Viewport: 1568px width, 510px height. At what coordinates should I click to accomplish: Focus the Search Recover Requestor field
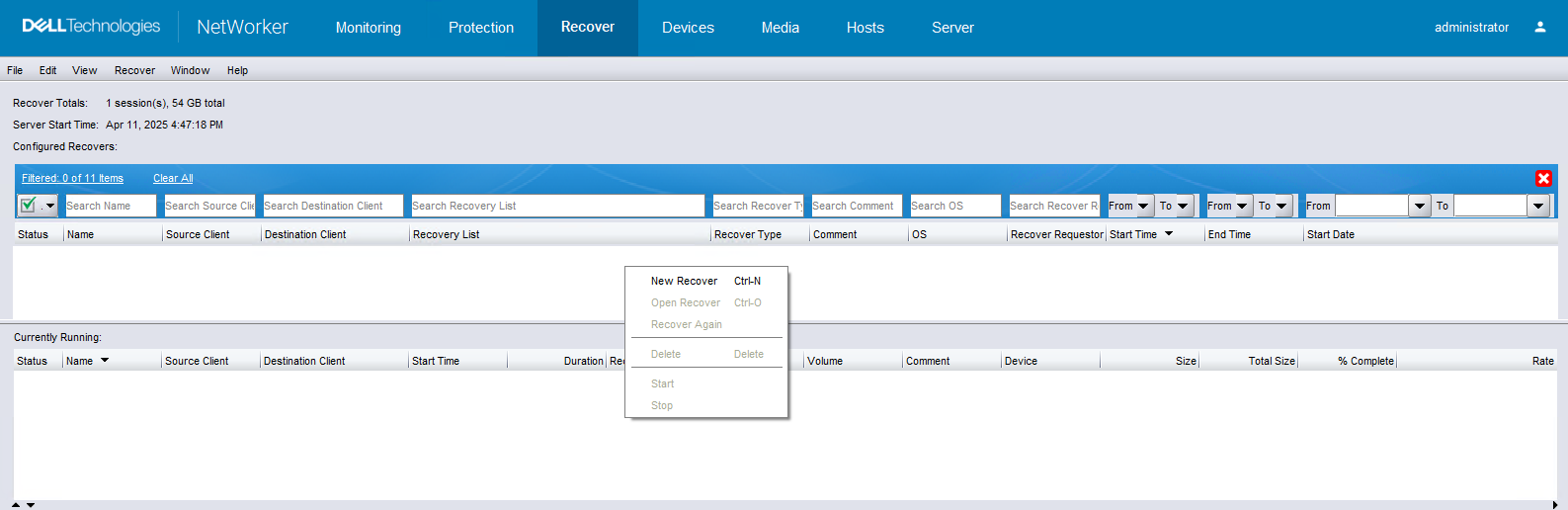1054,206
